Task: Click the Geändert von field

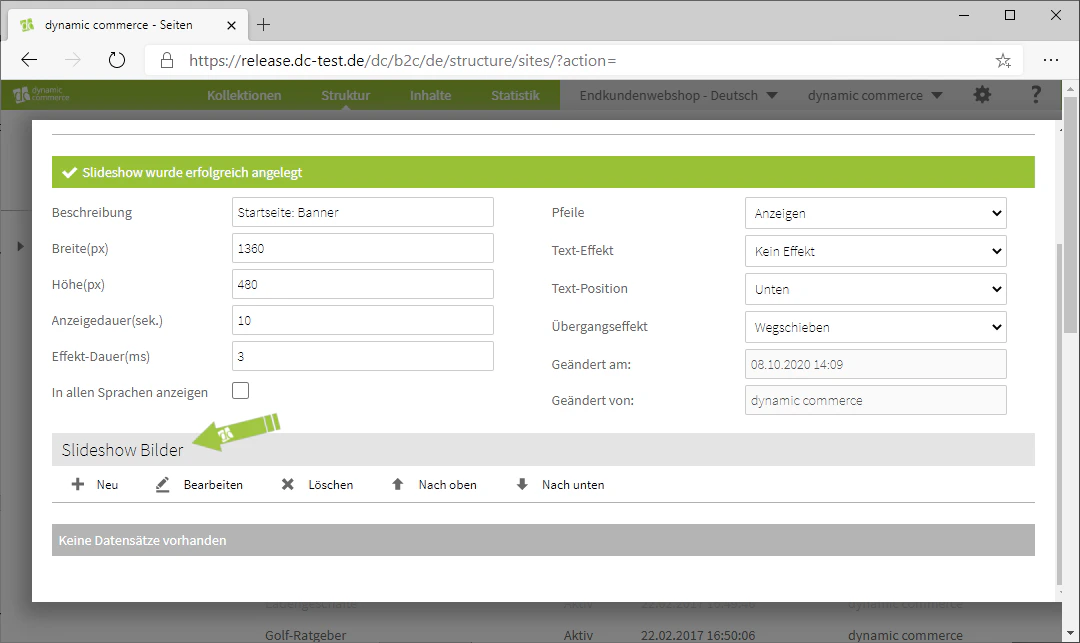Action: [875, 400]
